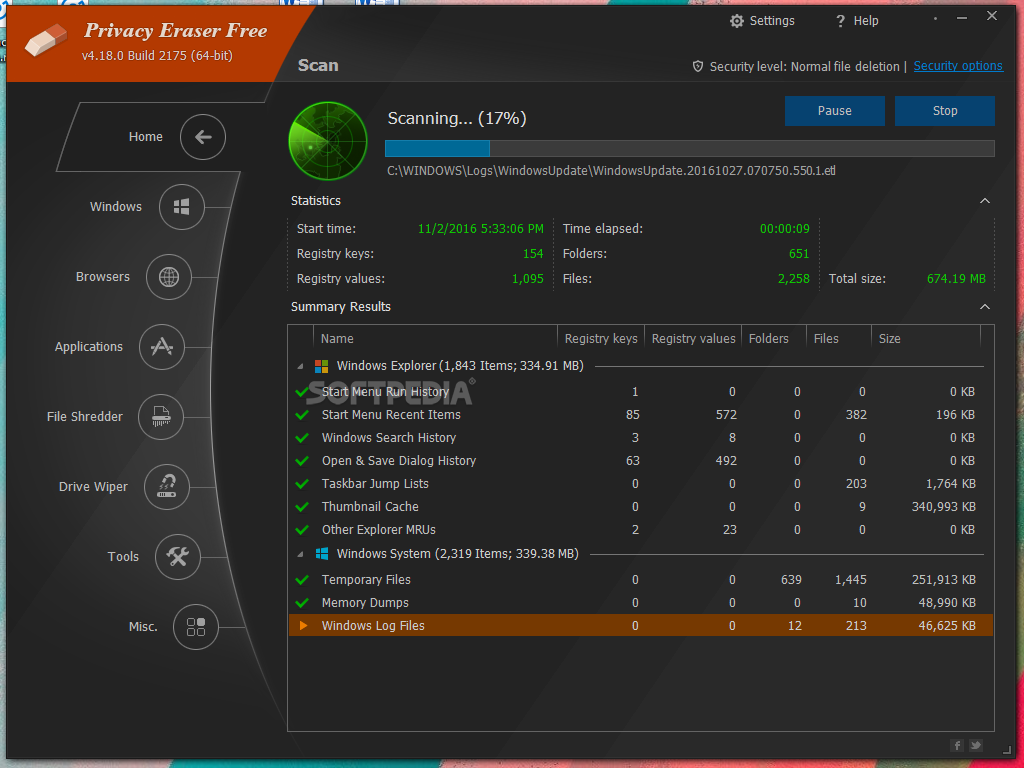1024x768 pixels.
Task: Click the Settings gear icon
Action: point(737,21)
